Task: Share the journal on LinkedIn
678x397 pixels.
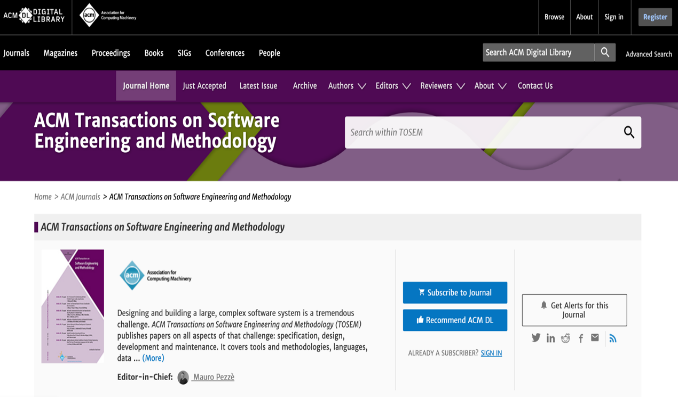Action: coord(550,338)
